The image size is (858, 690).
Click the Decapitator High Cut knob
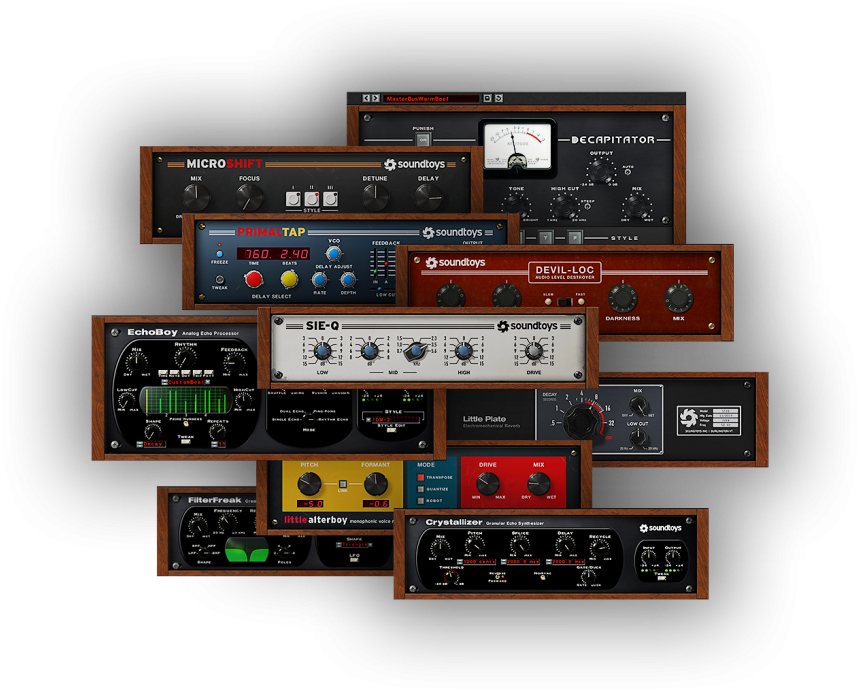(x=564, y=206)
